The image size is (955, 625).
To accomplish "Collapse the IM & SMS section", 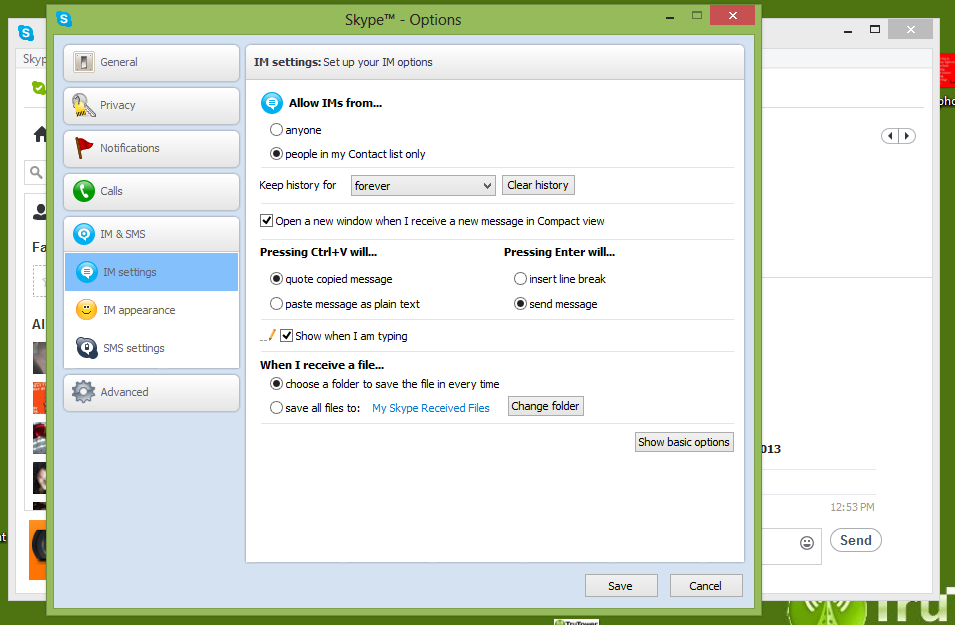I will pos(151,234).
